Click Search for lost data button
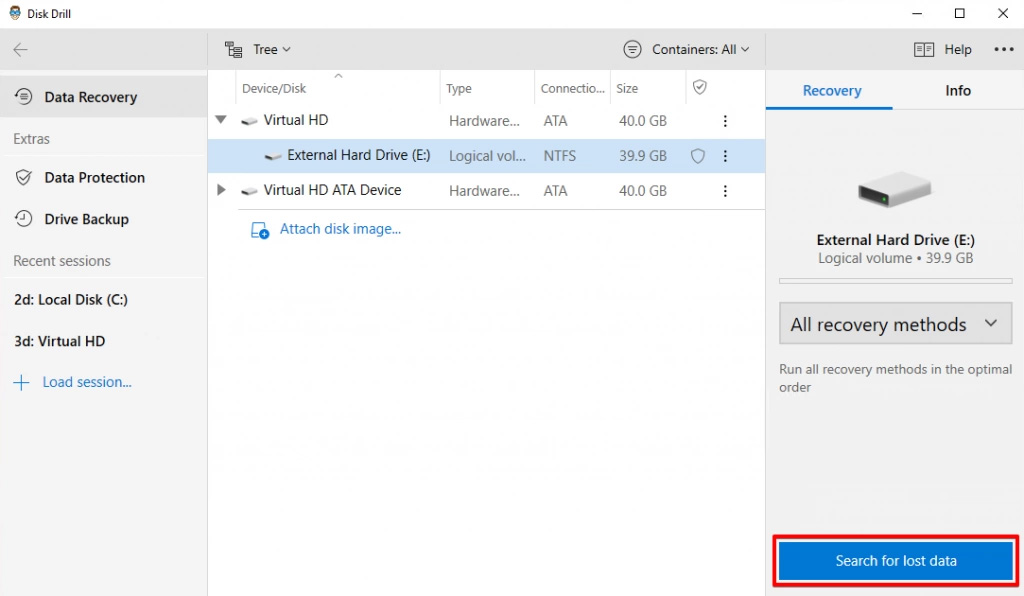Image resolution: width=1024 pixels, height=596 pixels. coord(895,561)
